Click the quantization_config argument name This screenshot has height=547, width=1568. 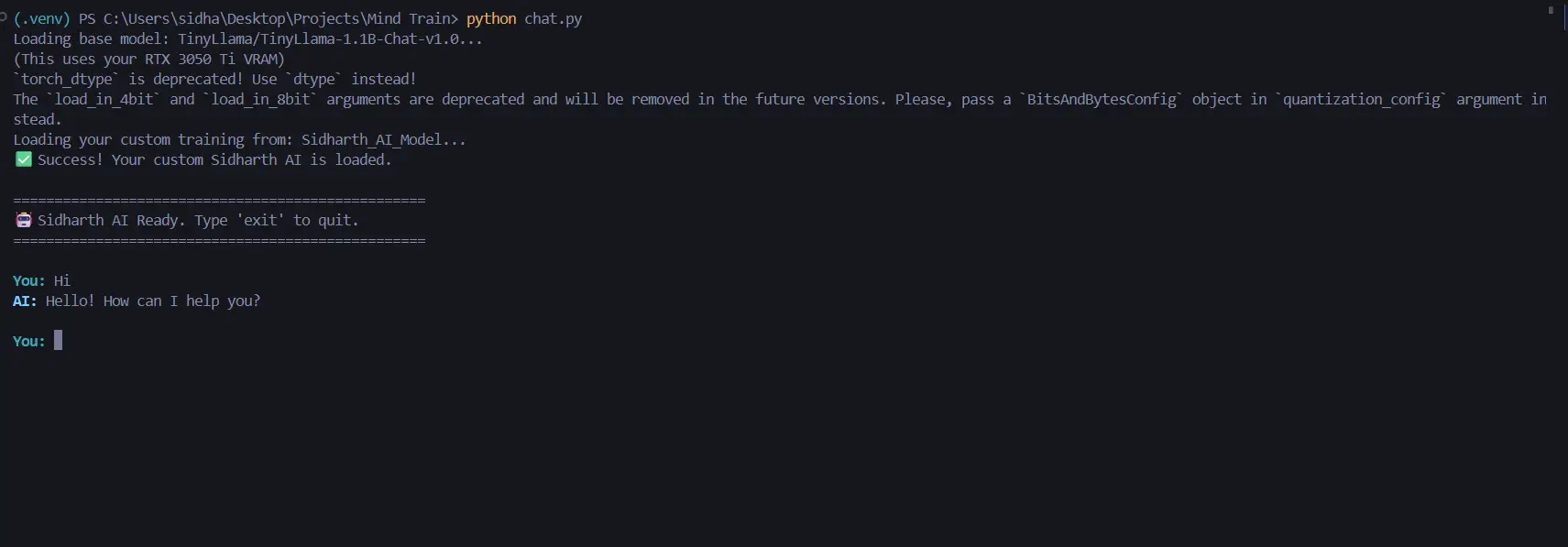[x=1361, y=99]
